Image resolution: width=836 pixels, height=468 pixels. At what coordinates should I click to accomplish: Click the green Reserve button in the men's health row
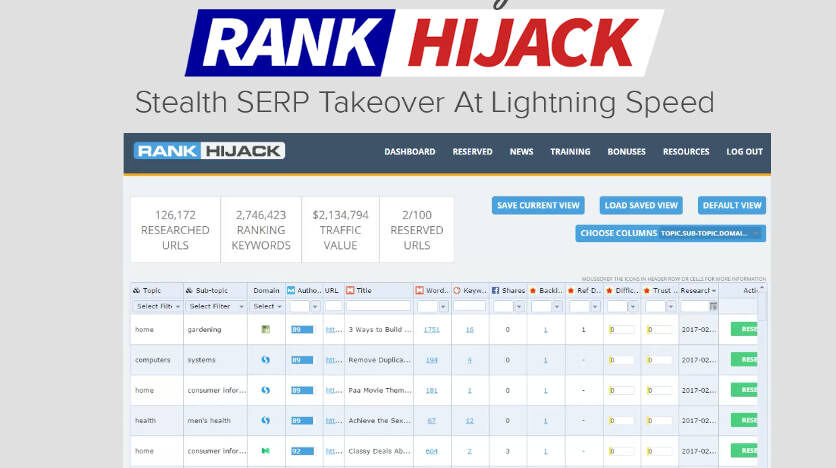coord(744,420)
